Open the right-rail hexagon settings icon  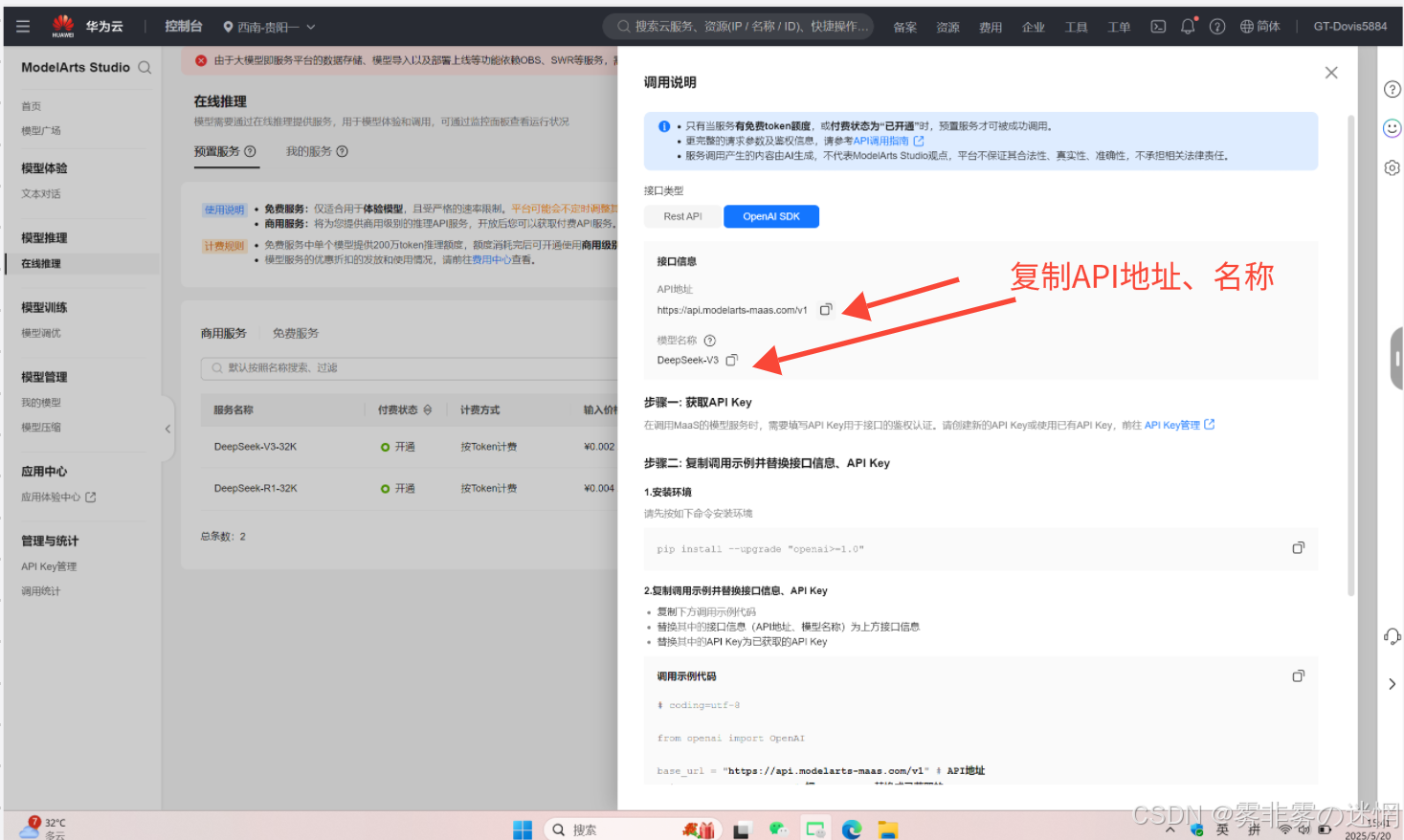(x=1393, y=167)
